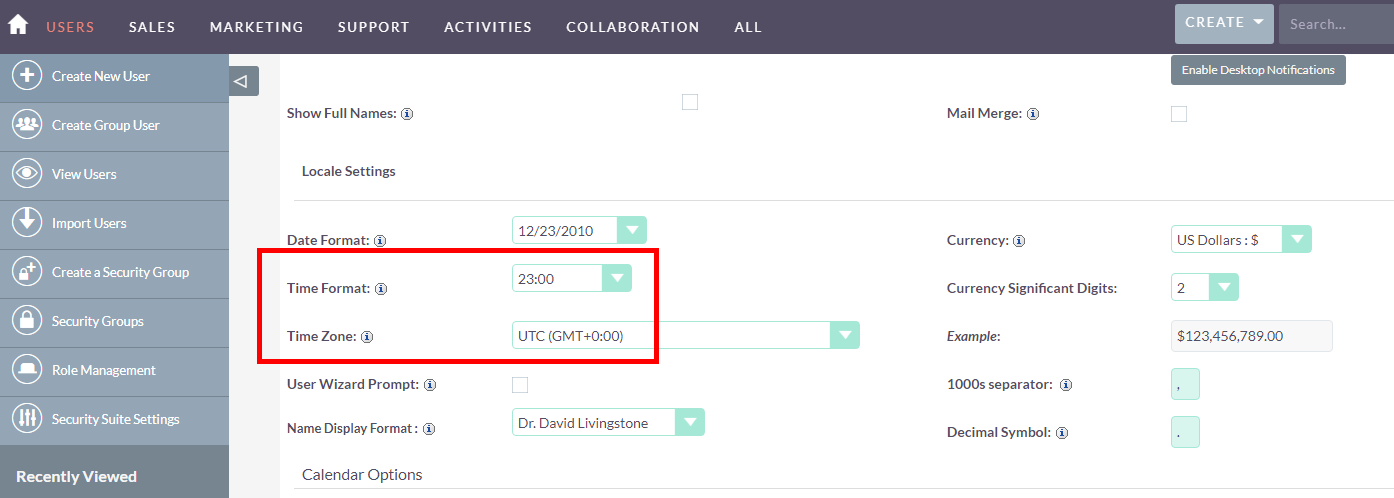This screenshot has width=1394, height=498.
Task: Open the Name Display Format dropdown
Action: 608,423
